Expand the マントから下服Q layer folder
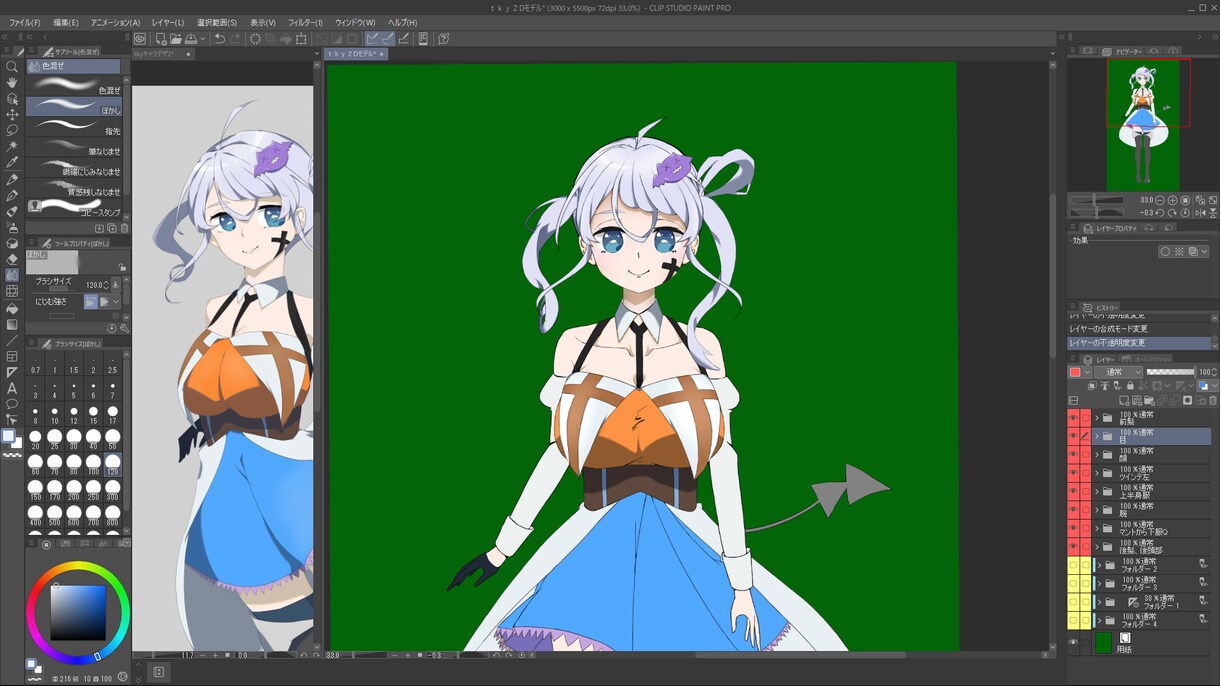Screen dimensions: 1220x686 (1097, 528)
